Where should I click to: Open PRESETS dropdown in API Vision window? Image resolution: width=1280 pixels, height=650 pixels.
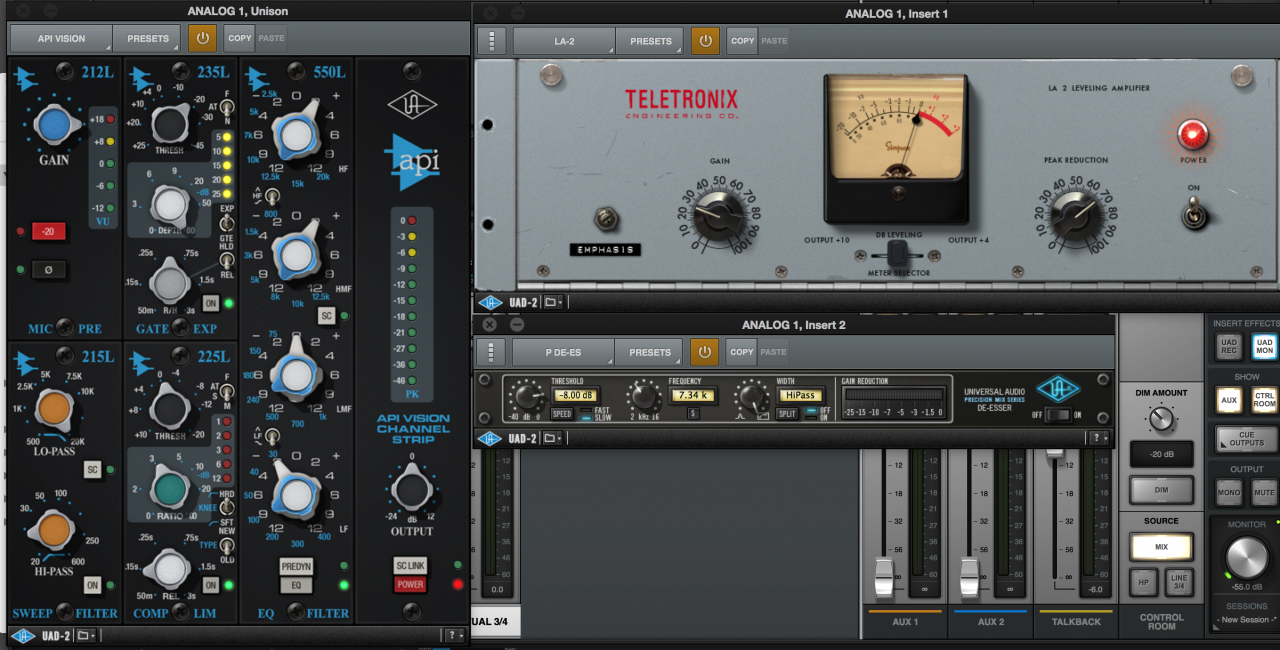click(148, 39)
